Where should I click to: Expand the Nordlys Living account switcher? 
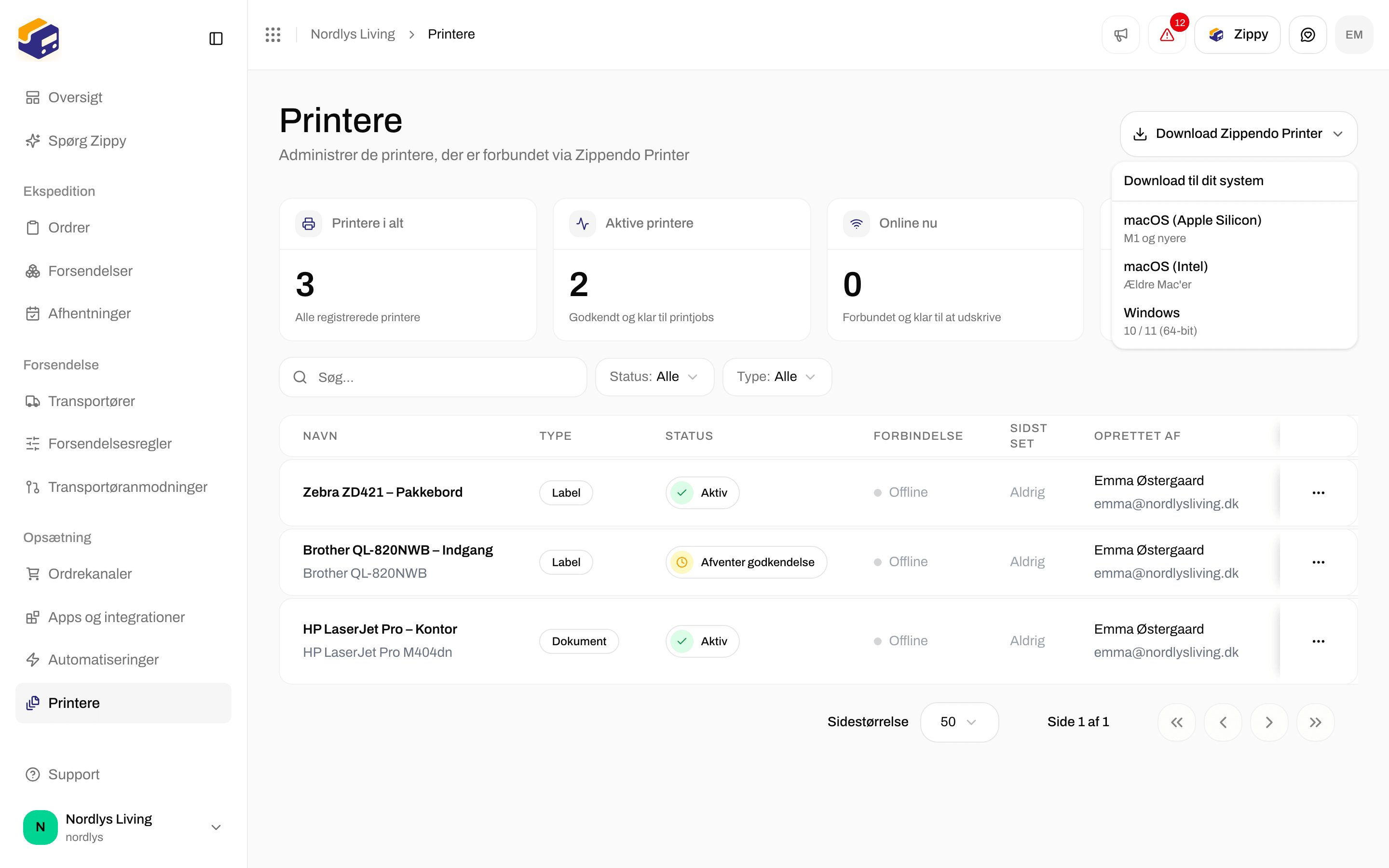coord(123,827)
